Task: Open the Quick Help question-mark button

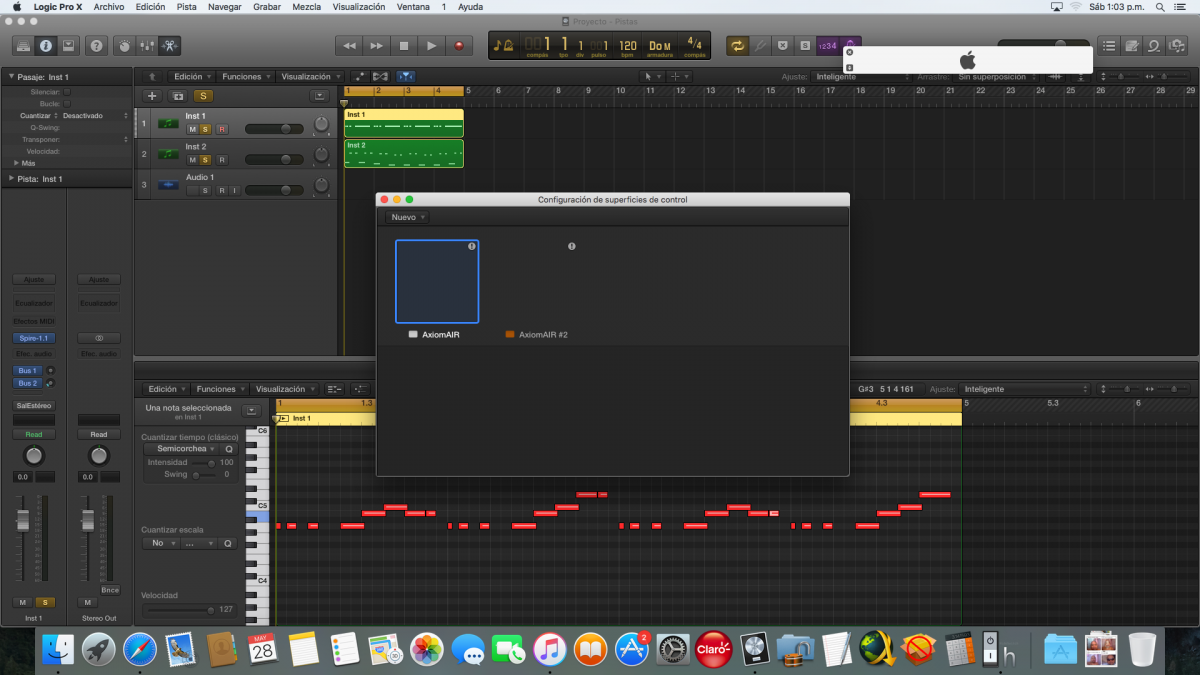Action: (x=96, y=45)
